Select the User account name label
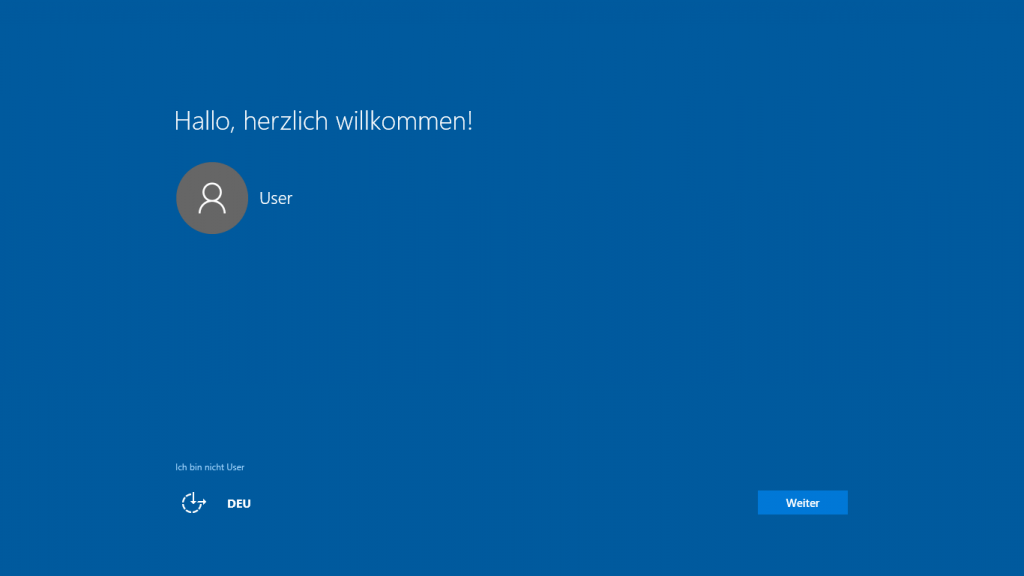Screen dimensions: 1024x576 tap(276, 198)
